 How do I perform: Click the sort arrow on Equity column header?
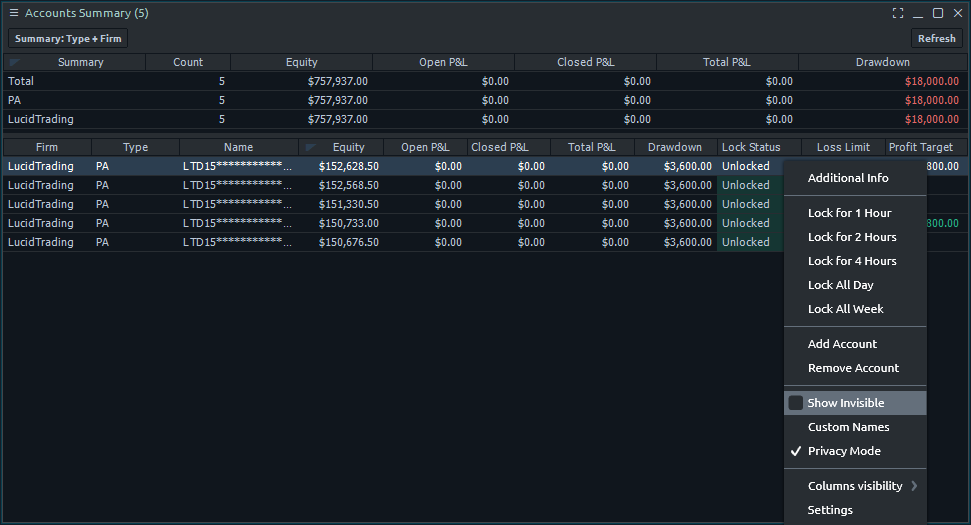pyautogui.click(x=311, y=147)
